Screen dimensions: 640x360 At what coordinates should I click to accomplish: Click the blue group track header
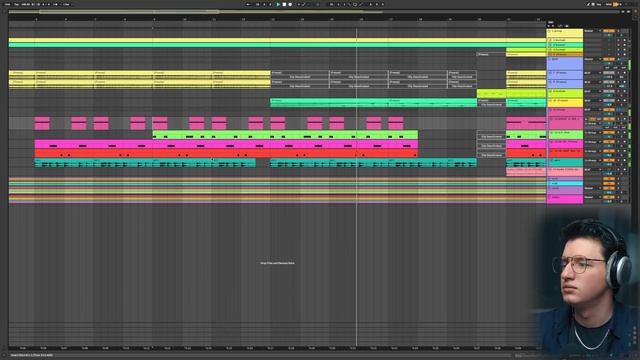coord(565,63)
